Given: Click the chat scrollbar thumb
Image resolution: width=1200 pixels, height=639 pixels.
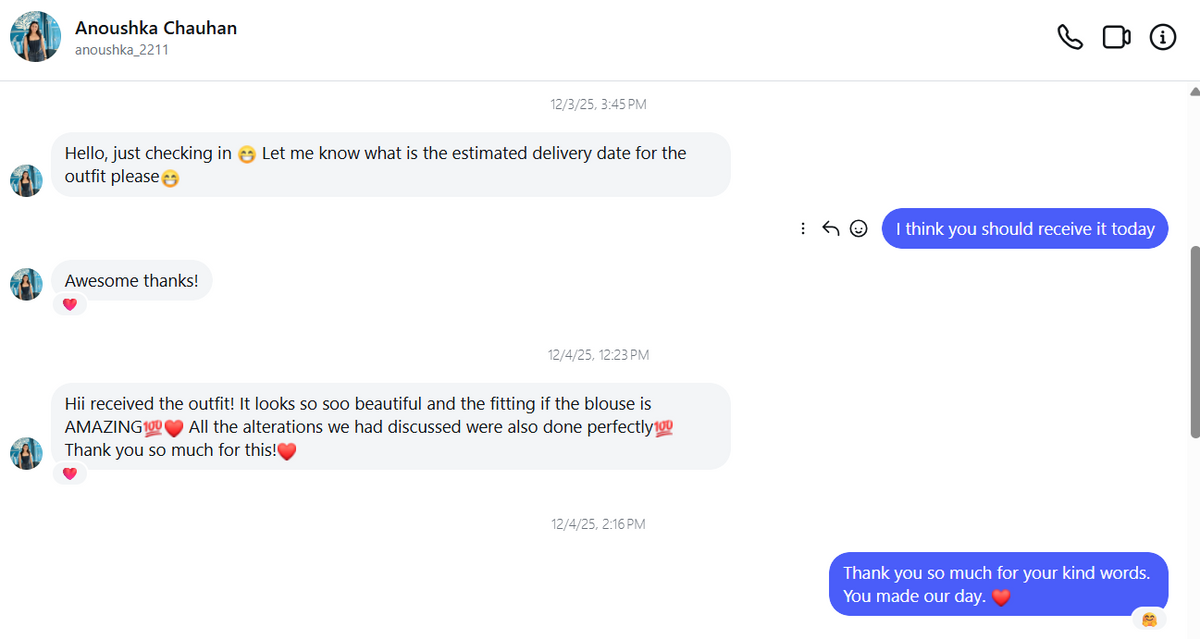Looking at the screenshot, I should 1194,342.
